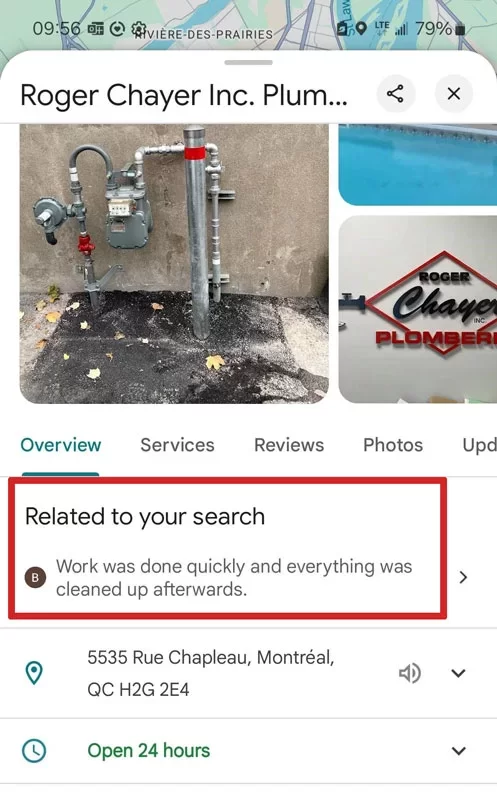Image resolution: width=497 pixels, height=800 pixels.
Task: Tap the location pin icon
Action: click(34, 673)
